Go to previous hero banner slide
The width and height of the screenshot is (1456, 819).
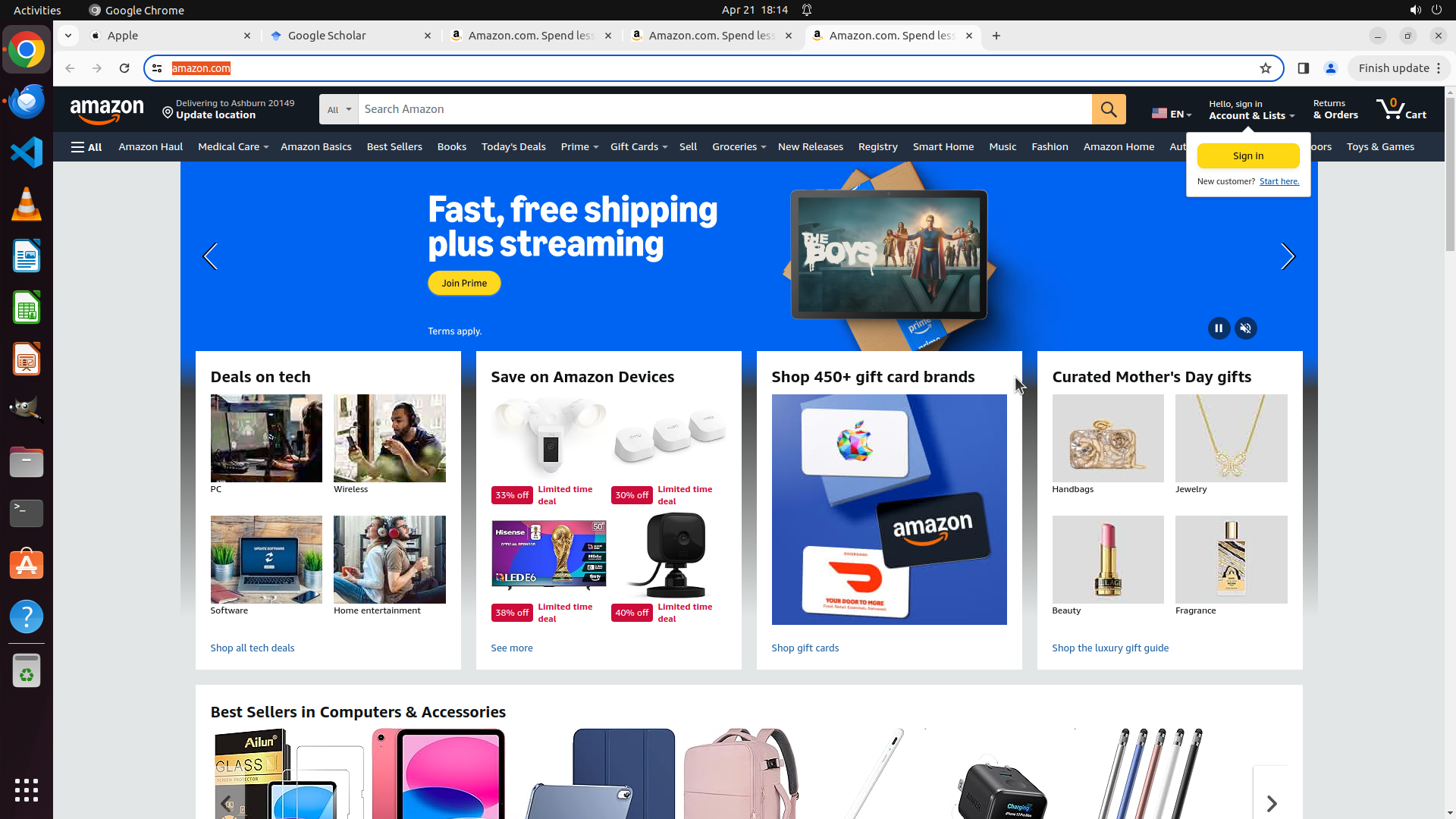click(x=211, y=257)
